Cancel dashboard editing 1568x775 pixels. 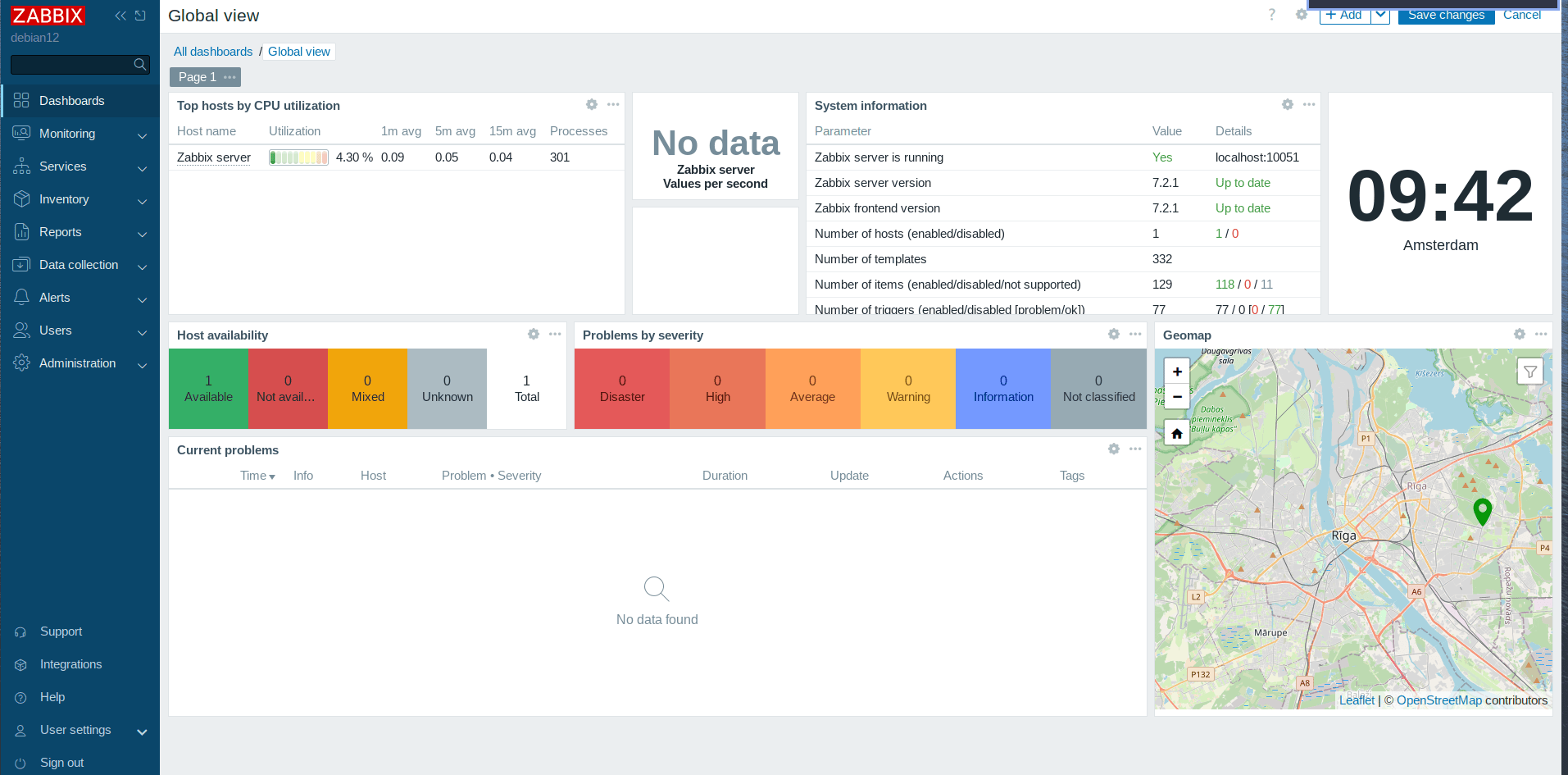tap(1521, 15)
